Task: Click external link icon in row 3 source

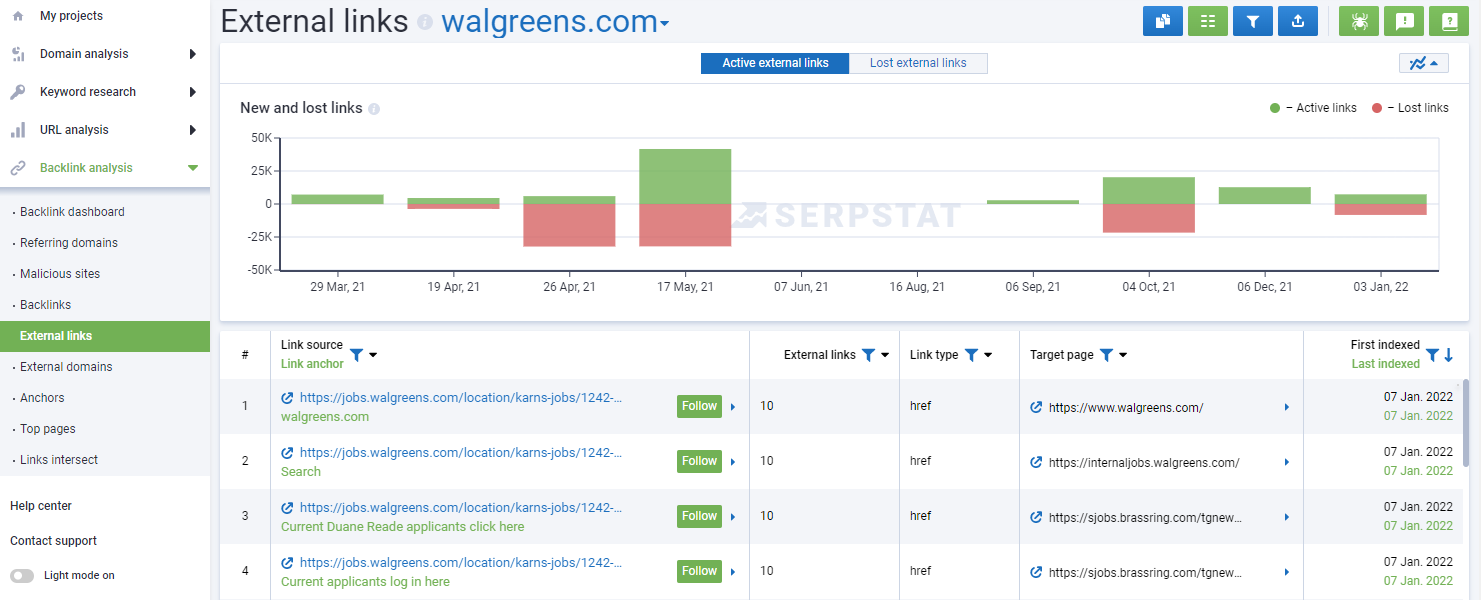Action: [288, 507]
